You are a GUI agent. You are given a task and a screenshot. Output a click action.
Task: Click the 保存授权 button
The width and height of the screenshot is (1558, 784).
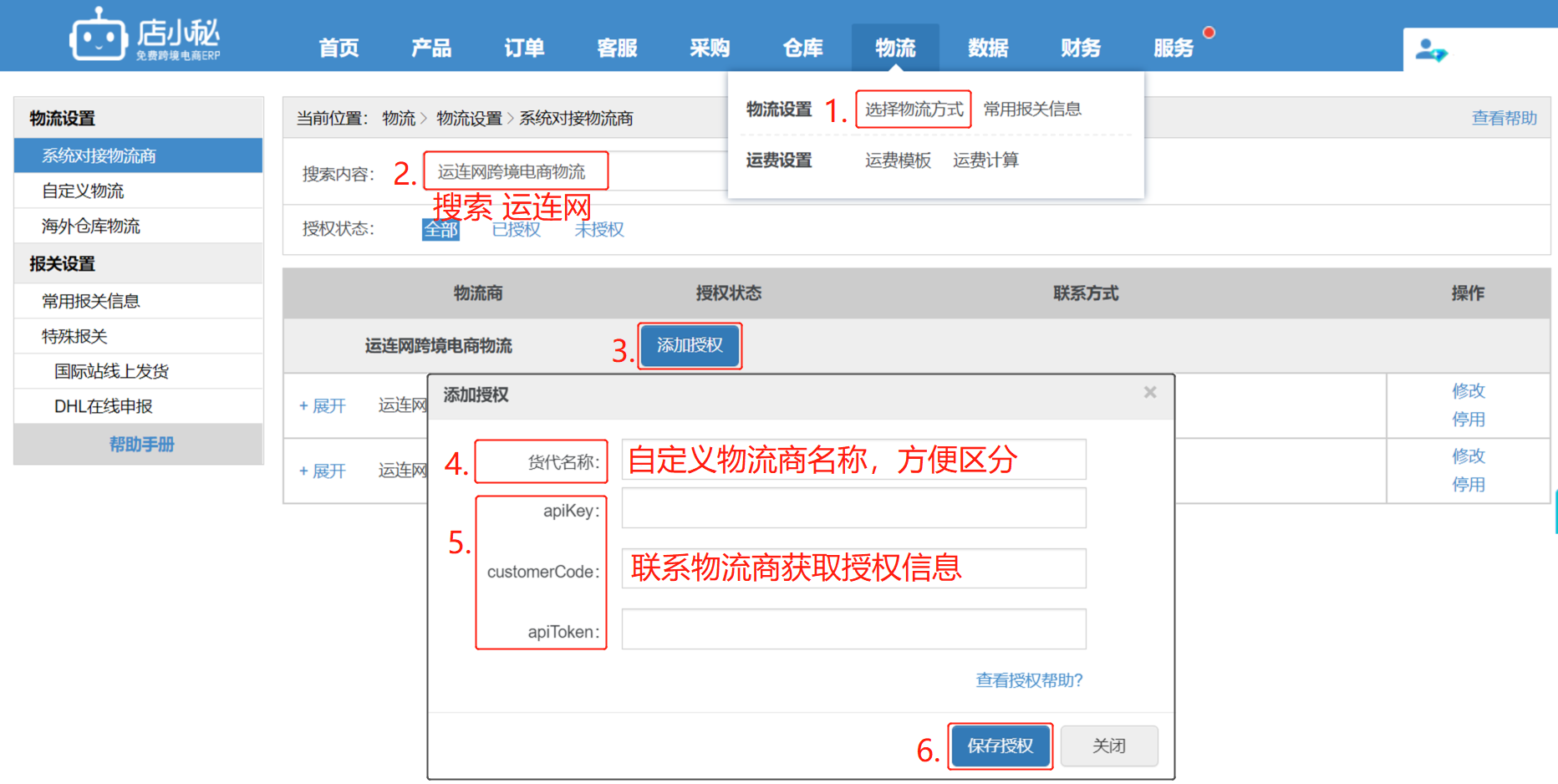1000,746
